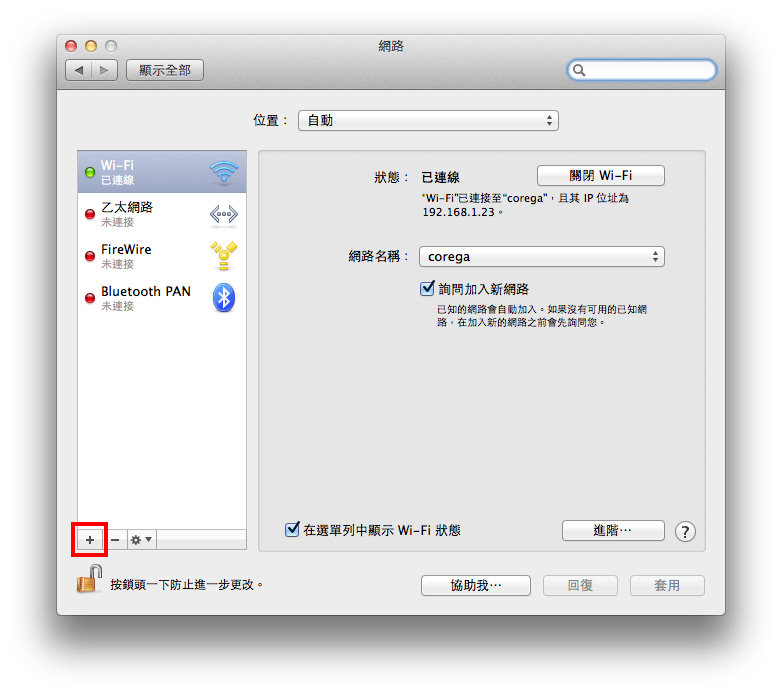The image size is (782, 694).
Task: Open the help question mark button
Action: pyautogui.click(x=685, y=531)
